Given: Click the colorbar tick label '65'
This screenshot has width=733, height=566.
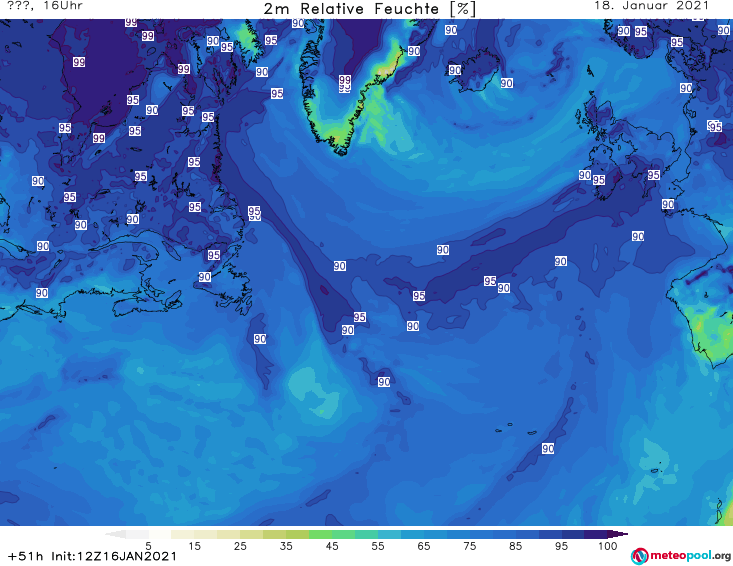Looking at the screenshot, I should coord(424,546).
